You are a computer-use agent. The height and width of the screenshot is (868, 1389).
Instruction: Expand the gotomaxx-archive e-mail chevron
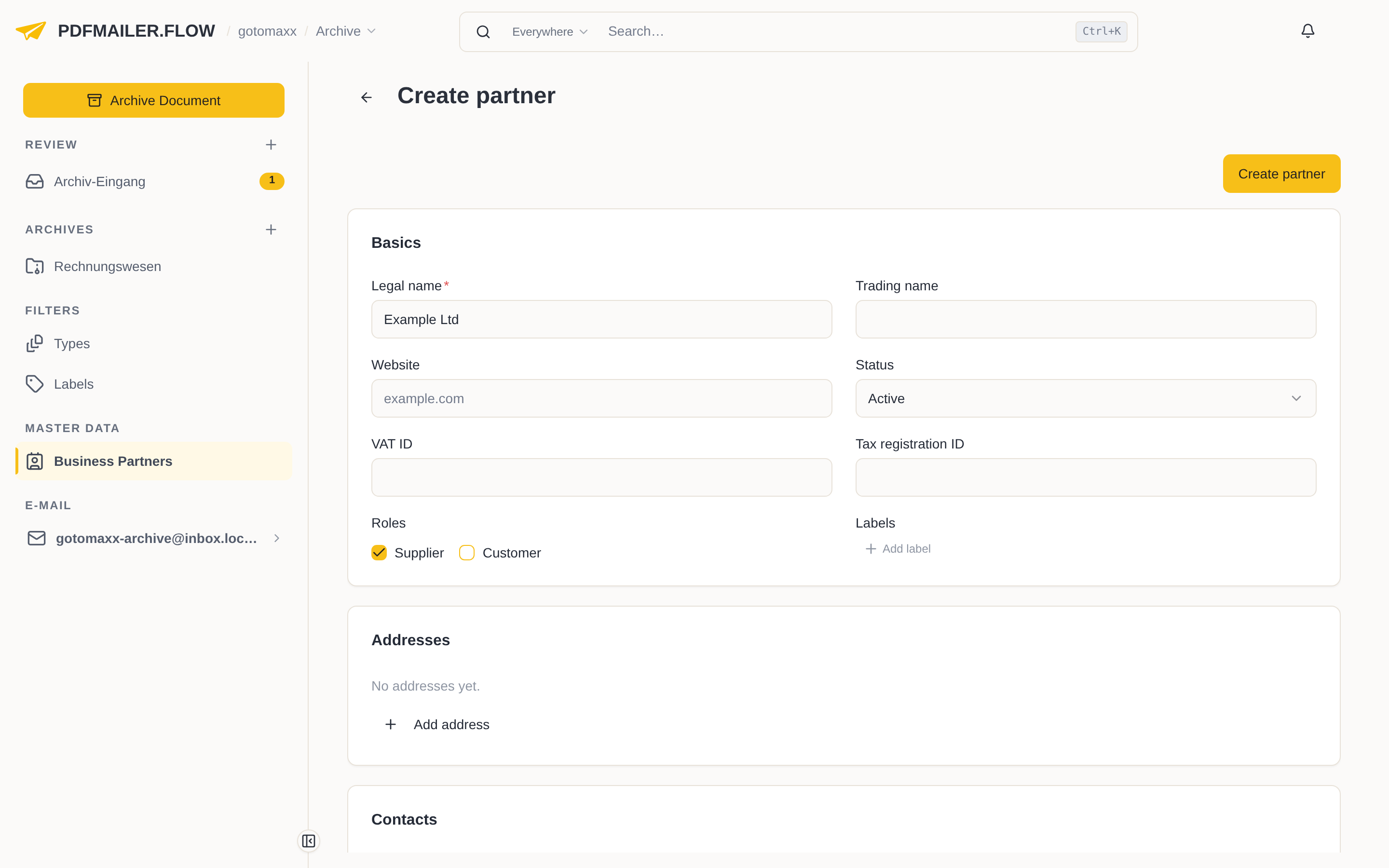pyautogui.click(x=277, y=538)
